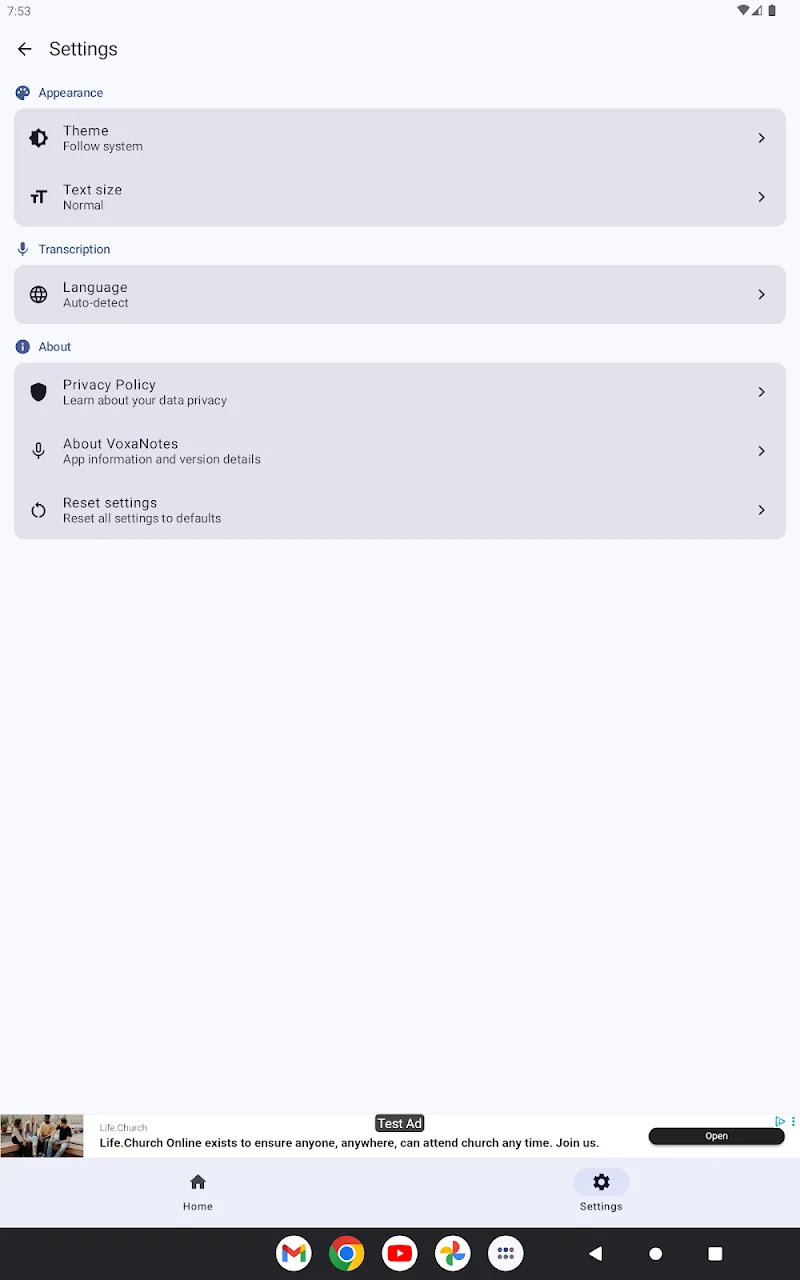This screenshot has width=800, height=1280.
Task: Select the Settings bottom navigation tab
Action: click(x=601, y=1192)
